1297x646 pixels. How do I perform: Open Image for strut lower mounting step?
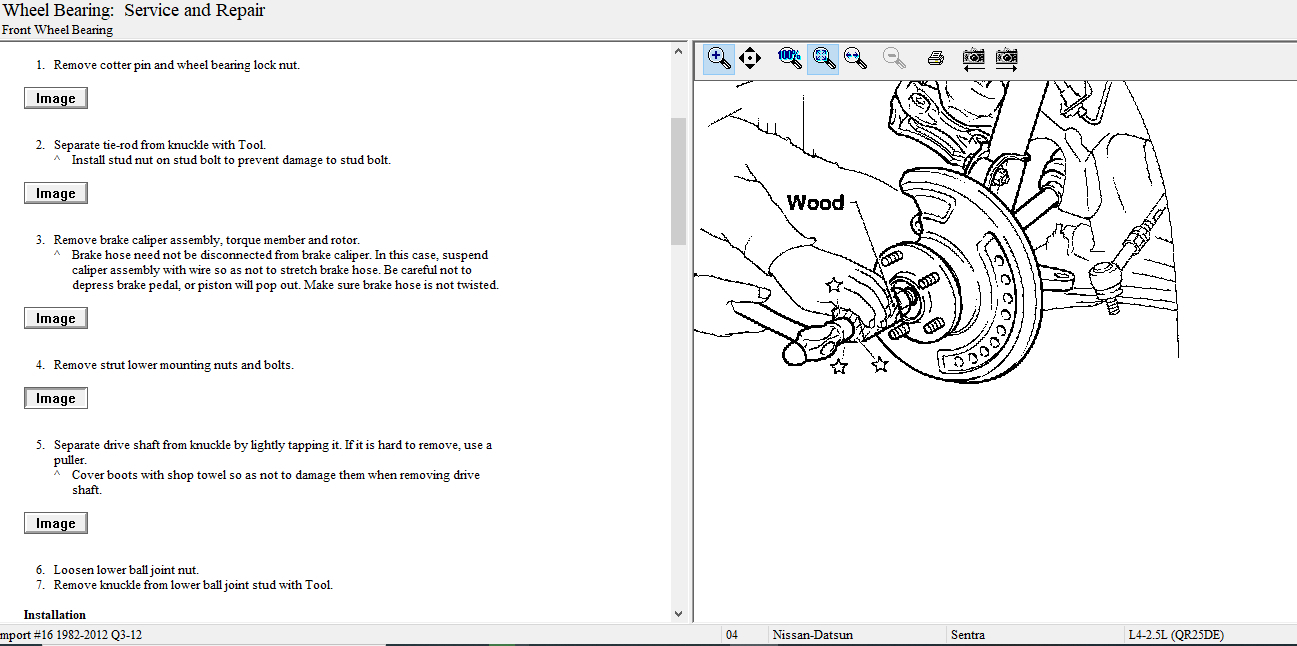pyautogui.click(x=56, y=398)
